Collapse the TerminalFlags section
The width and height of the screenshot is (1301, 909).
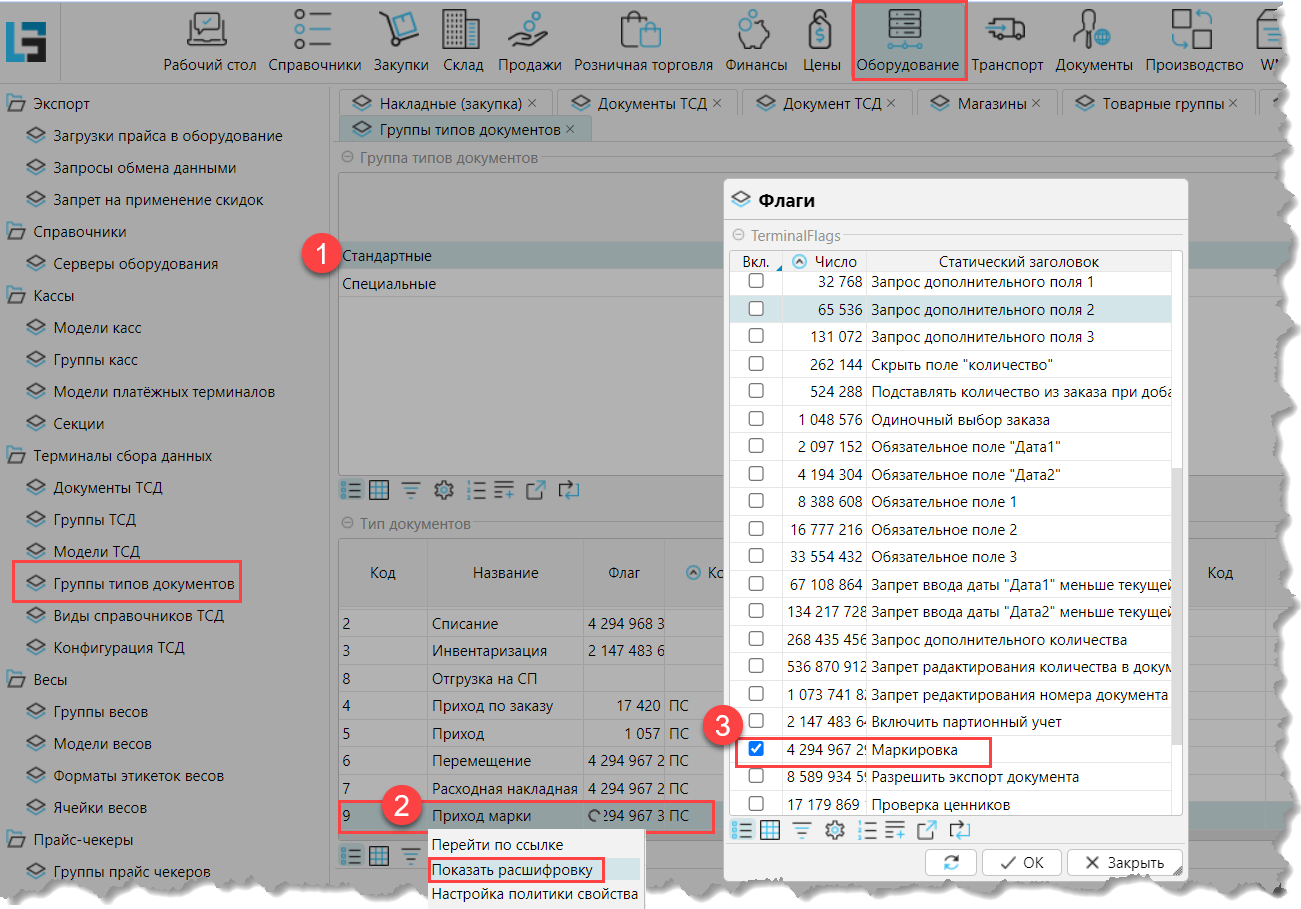[739, 235]
